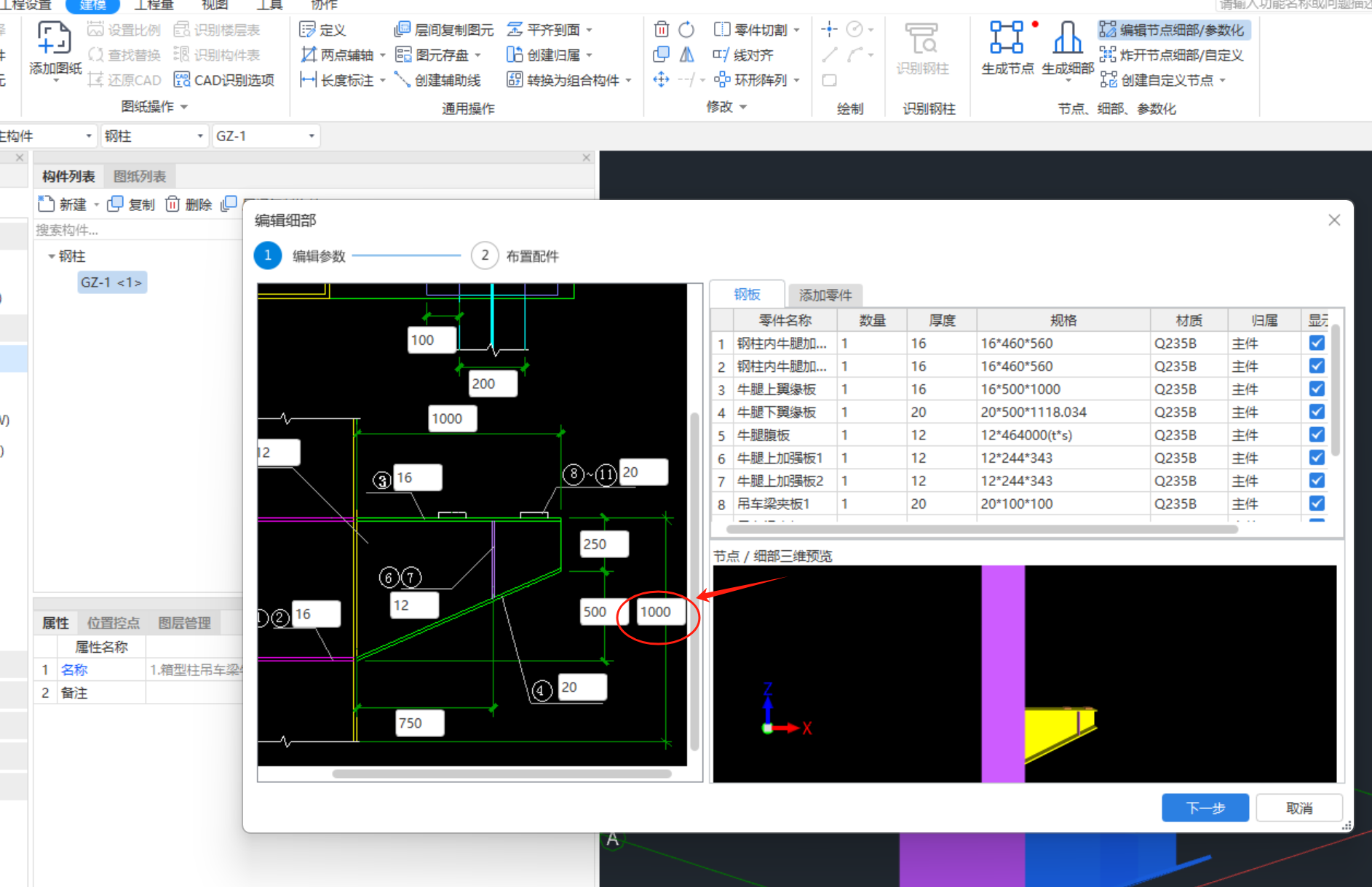Close the 编辑细部 dialog
Image resolution: width=1372 pixels, height=887 pixels.
1334,220
